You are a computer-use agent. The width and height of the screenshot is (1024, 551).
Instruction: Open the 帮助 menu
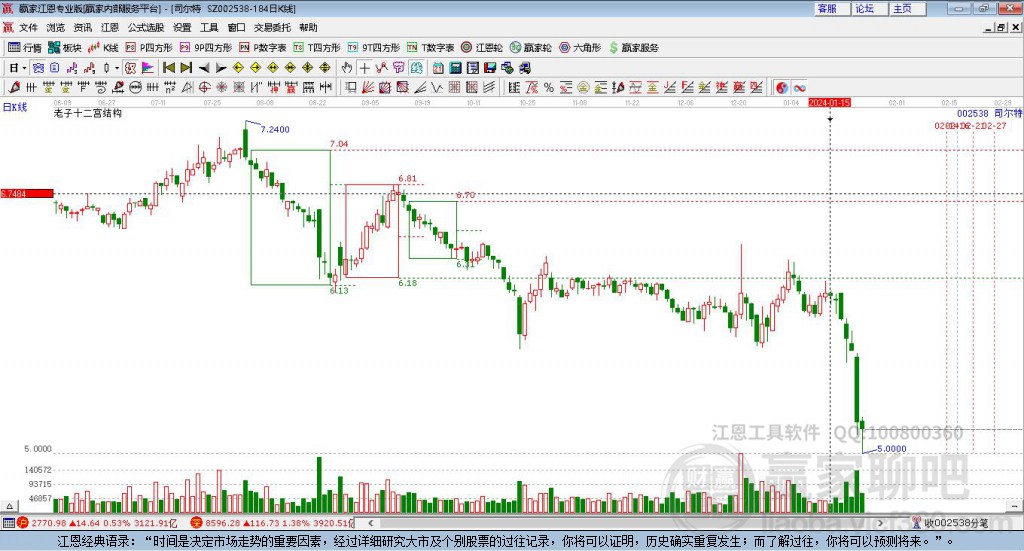pos(308,27)
